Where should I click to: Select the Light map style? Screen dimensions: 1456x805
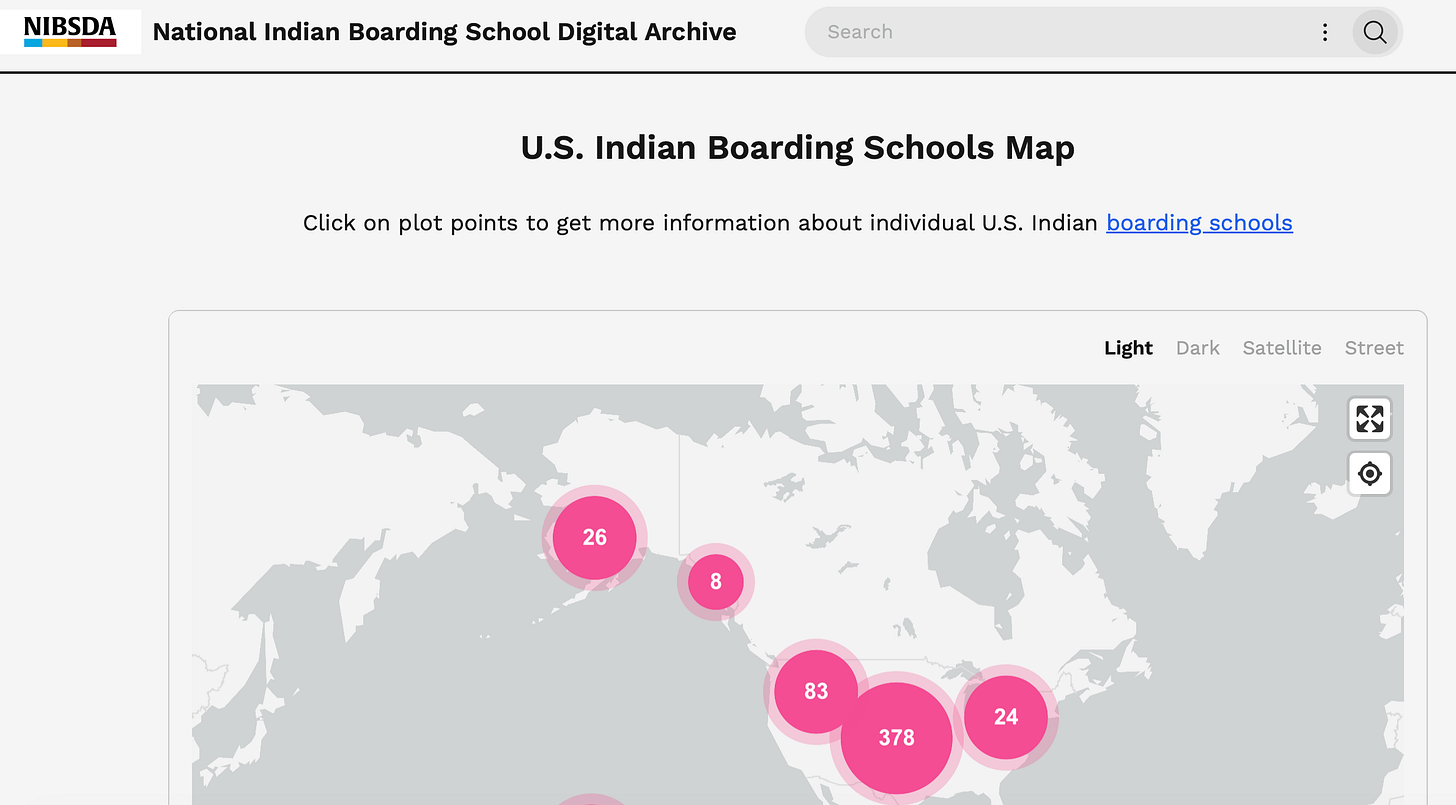(1128, 348)
